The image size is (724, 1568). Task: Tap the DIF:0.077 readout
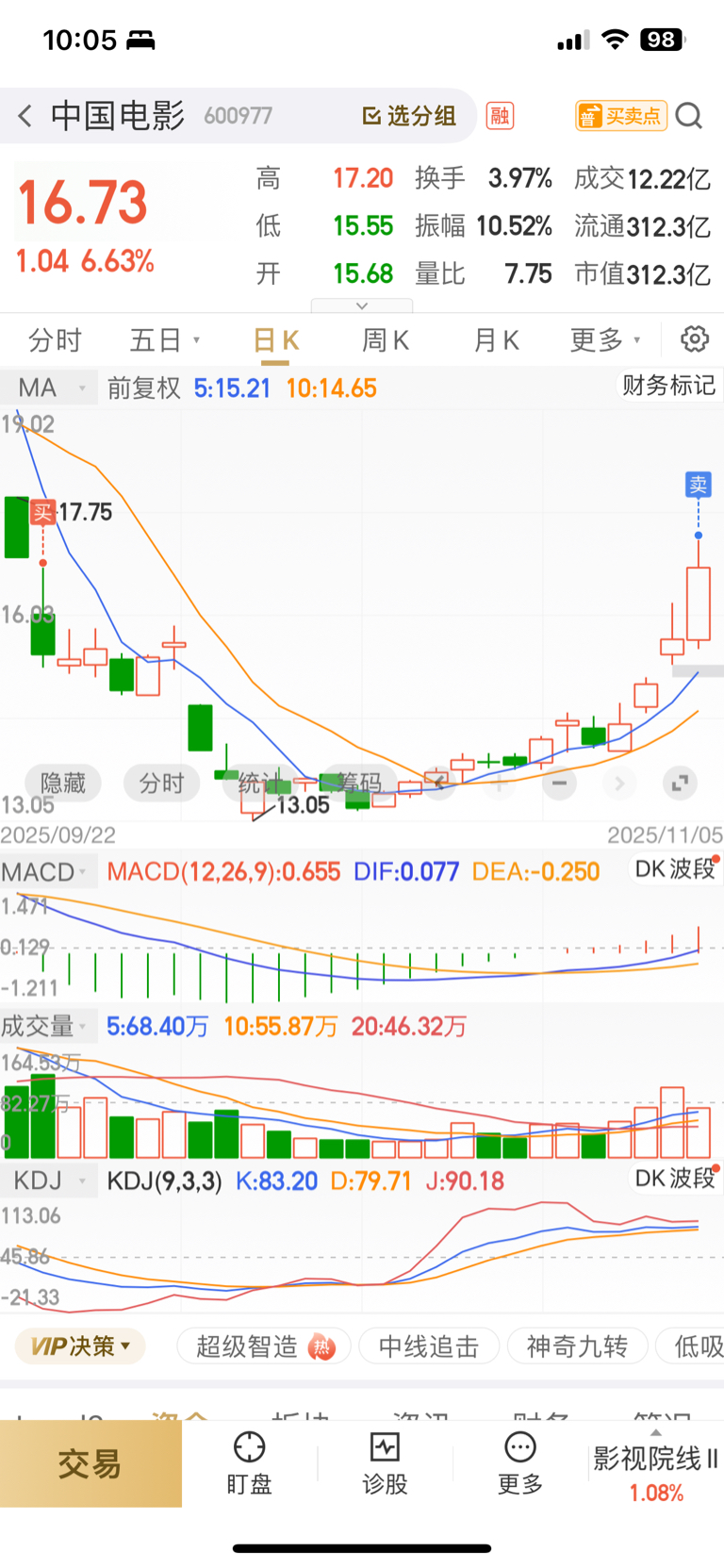(x=406, y=871)
